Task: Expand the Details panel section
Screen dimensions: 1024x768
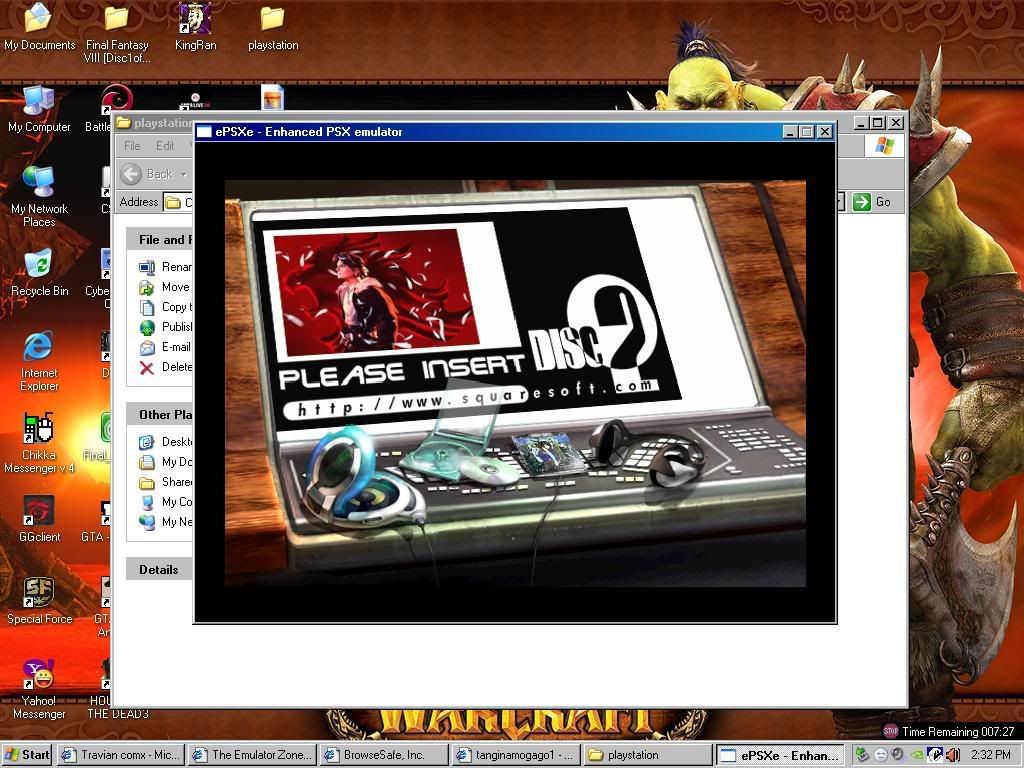Action: pyautogui.click(x=159, y=570)
